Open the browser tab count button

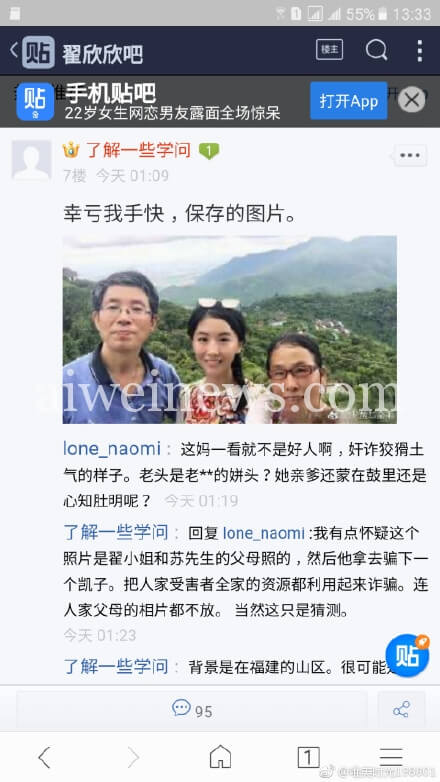[x=308, y=757]
